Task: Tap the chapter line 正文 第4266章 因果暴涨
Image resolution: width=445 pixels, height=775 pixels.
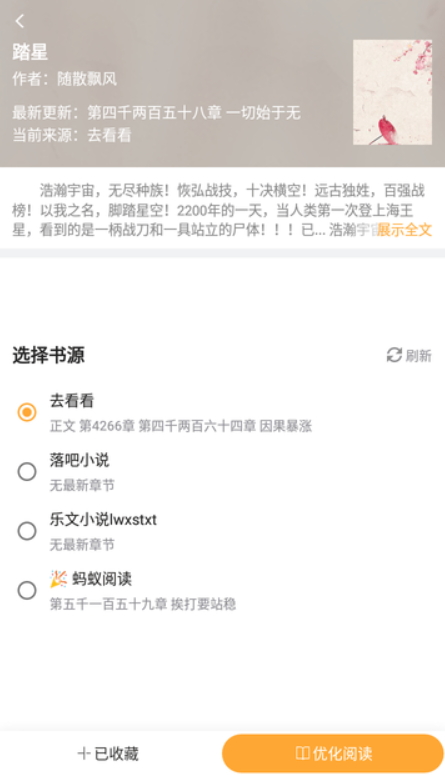Action: 181,426
